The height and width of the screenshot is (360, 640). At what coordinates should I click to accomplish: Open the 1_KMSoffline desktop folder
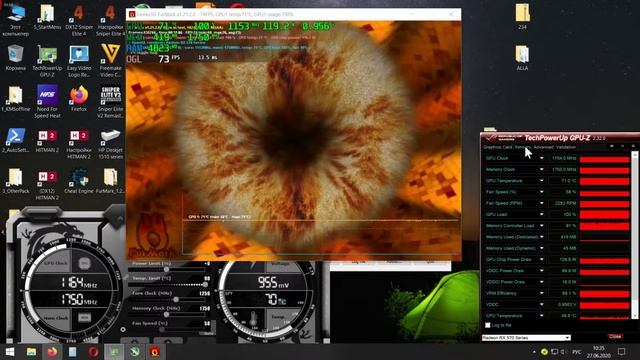16,98
